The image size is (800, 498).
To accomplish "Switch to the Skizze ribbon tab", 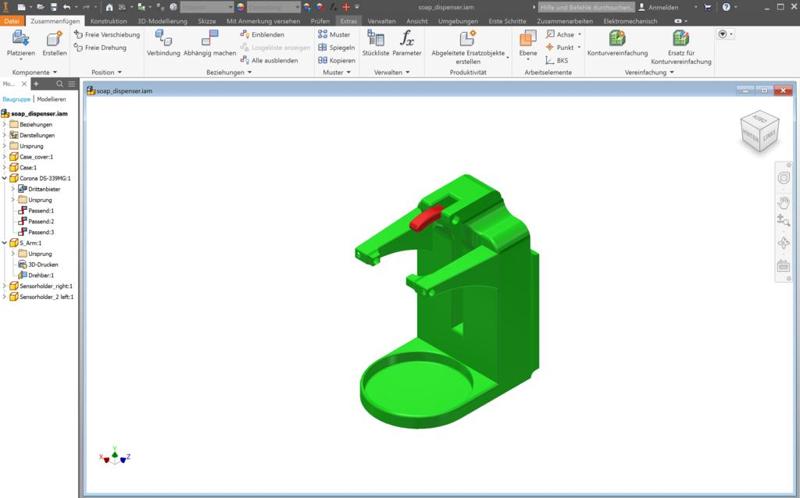I will tap(207, 21).
